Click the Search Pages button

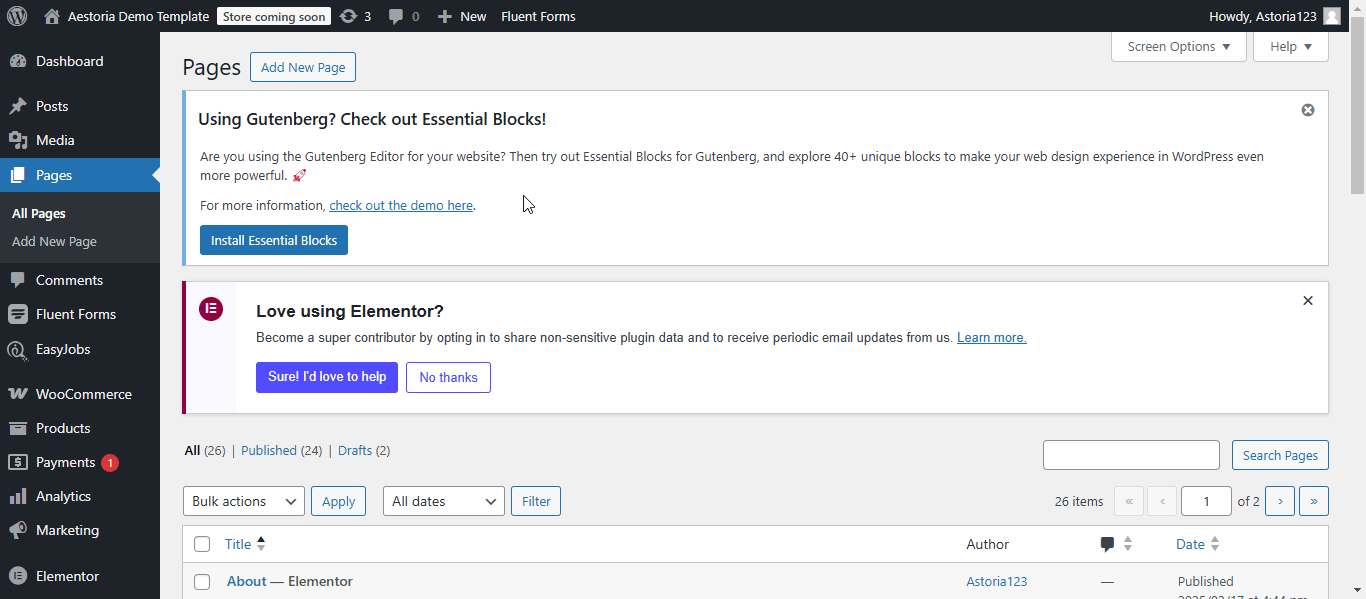pos(1280,455)
